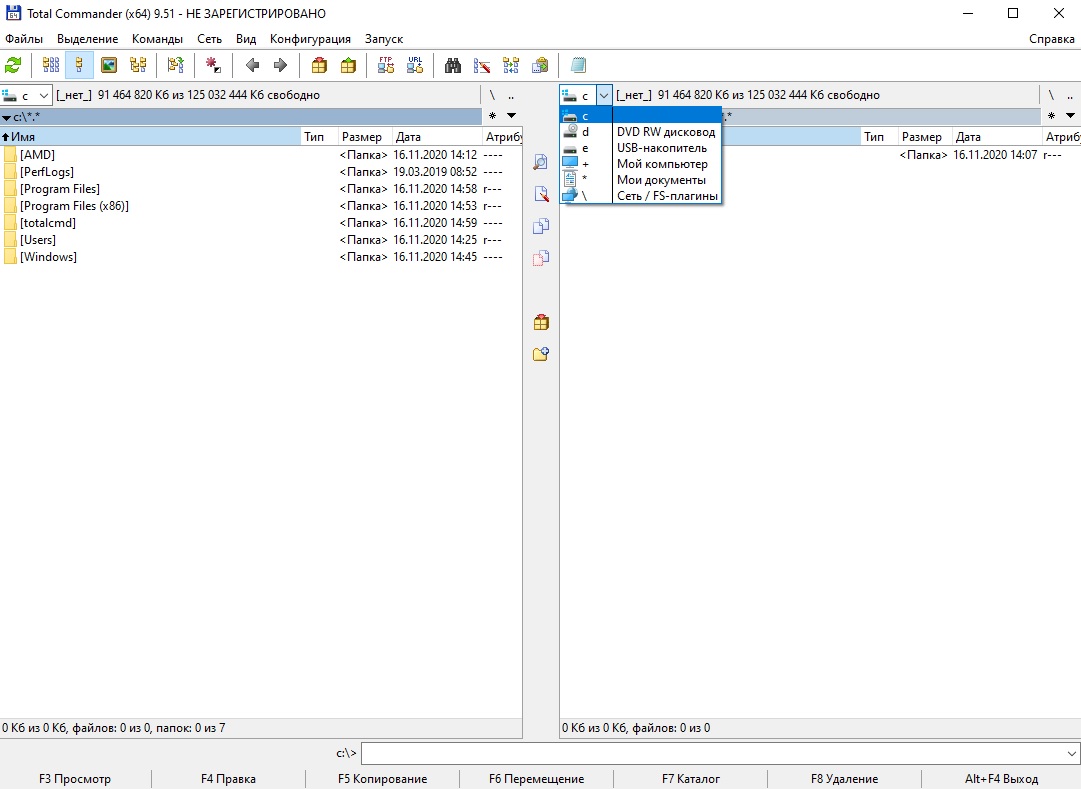Screen dimensions: 1081x789
Task: Open the Запуск menu
Action: [x=384, y=39]
